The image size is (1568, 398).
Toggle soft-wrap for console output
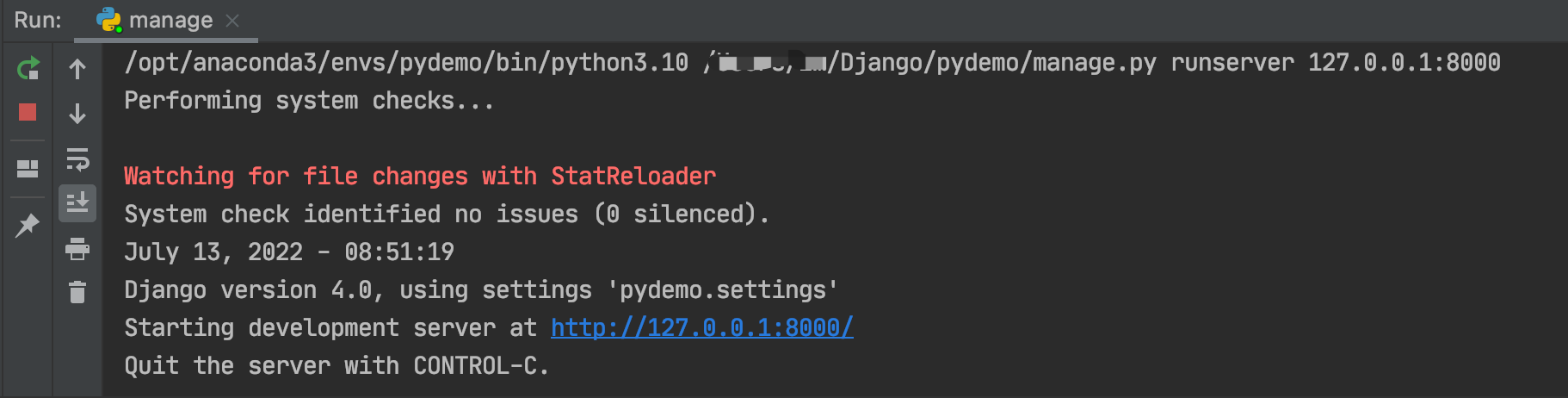pos(77,159)
